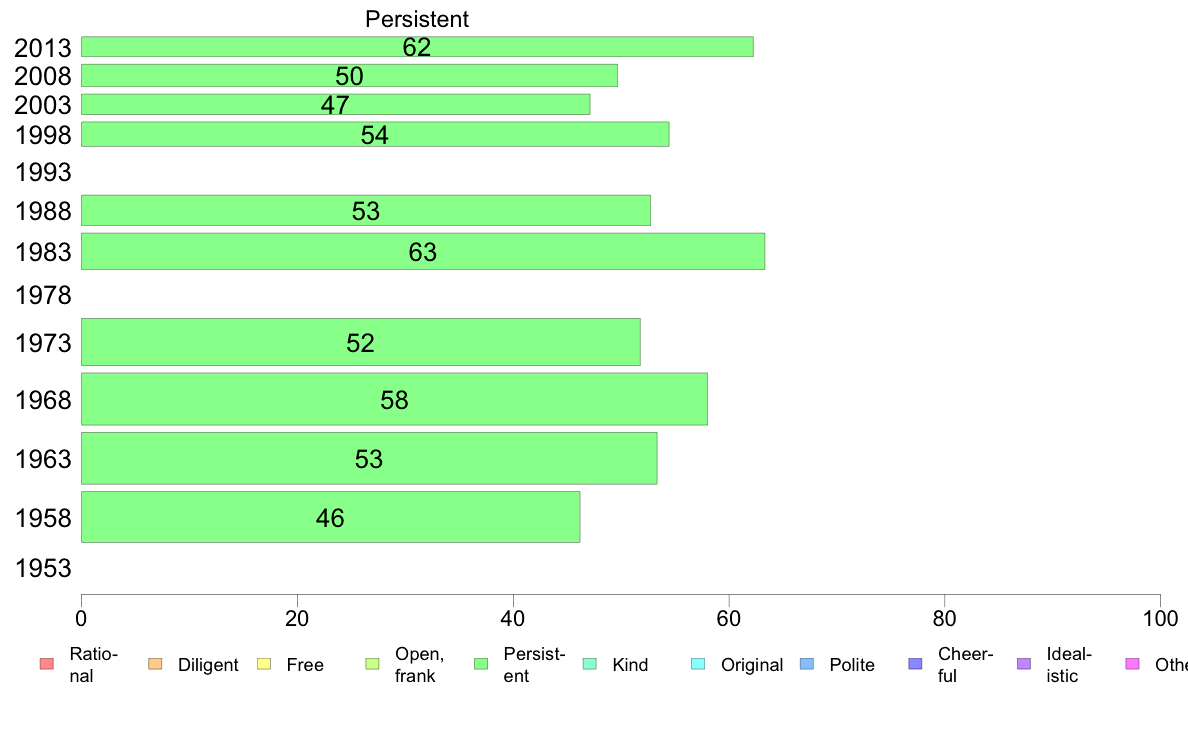
Task: Click the Polite legend blue swatch
Action: point(807,664)
